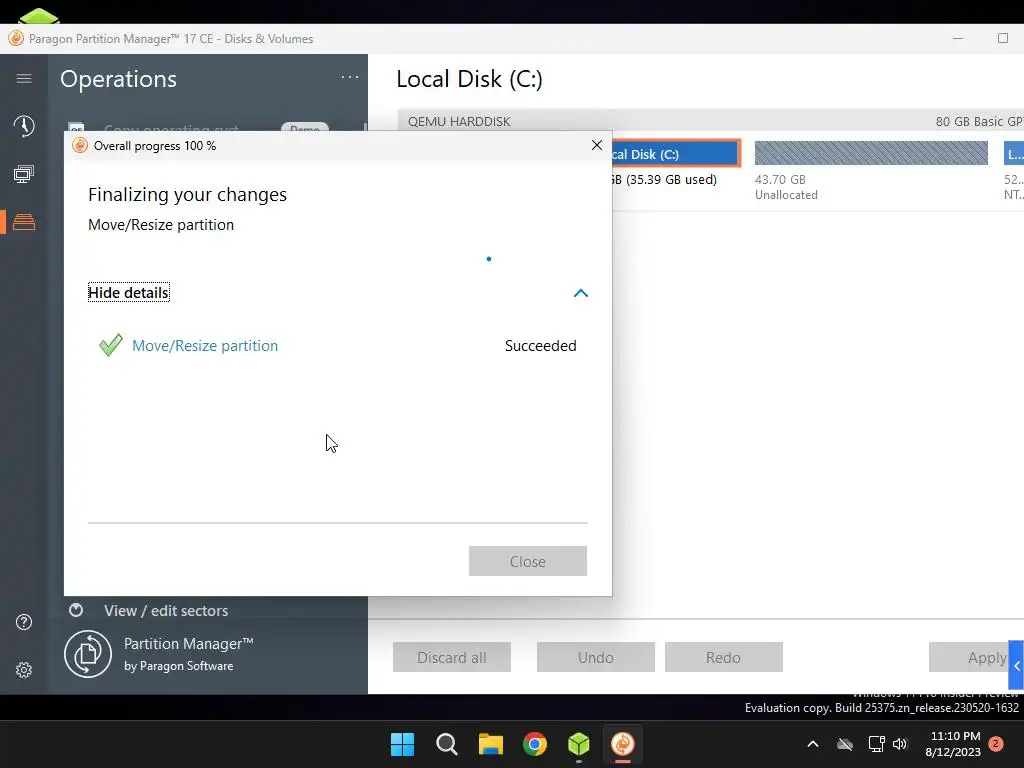Click the QEMU HARDDISK disk header
The image size is (1024, 768).
(x=711, y=121)
